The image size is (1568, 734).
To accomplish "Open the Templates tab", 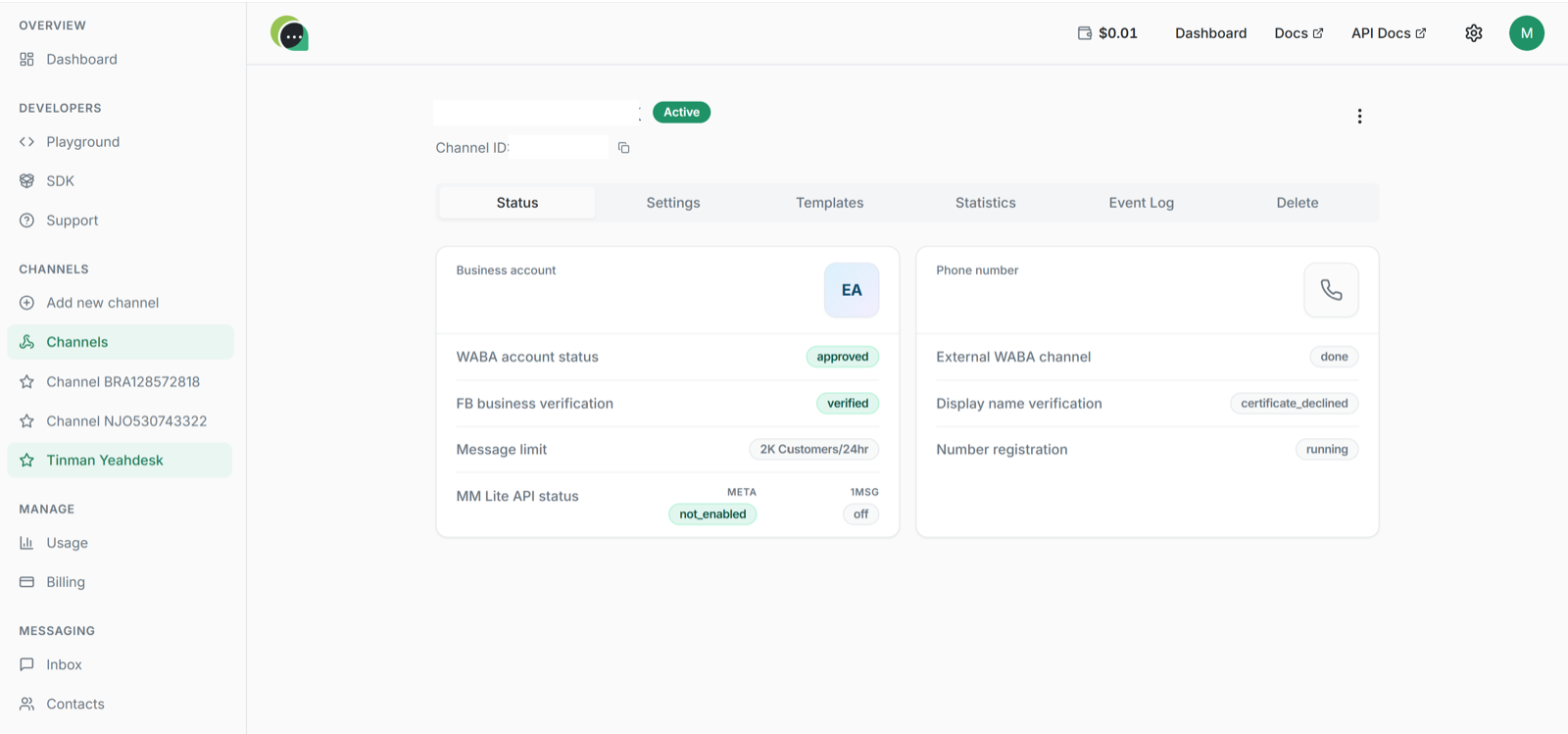I will [829, 203].
